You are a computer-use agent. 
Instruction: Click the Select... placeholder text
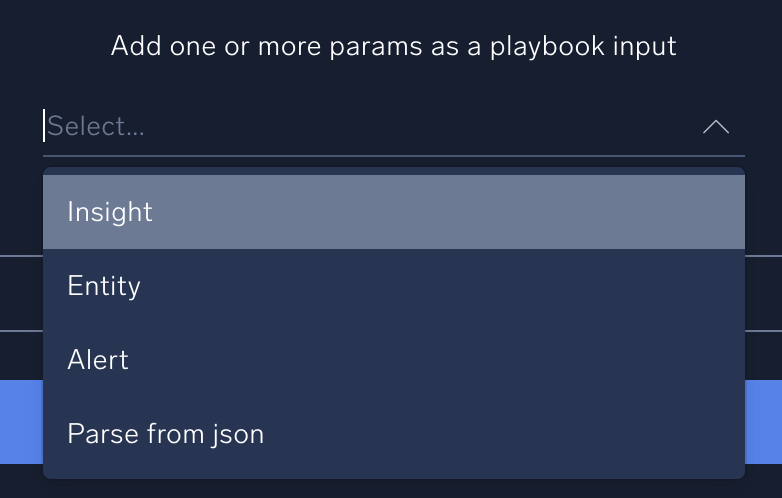96,127
